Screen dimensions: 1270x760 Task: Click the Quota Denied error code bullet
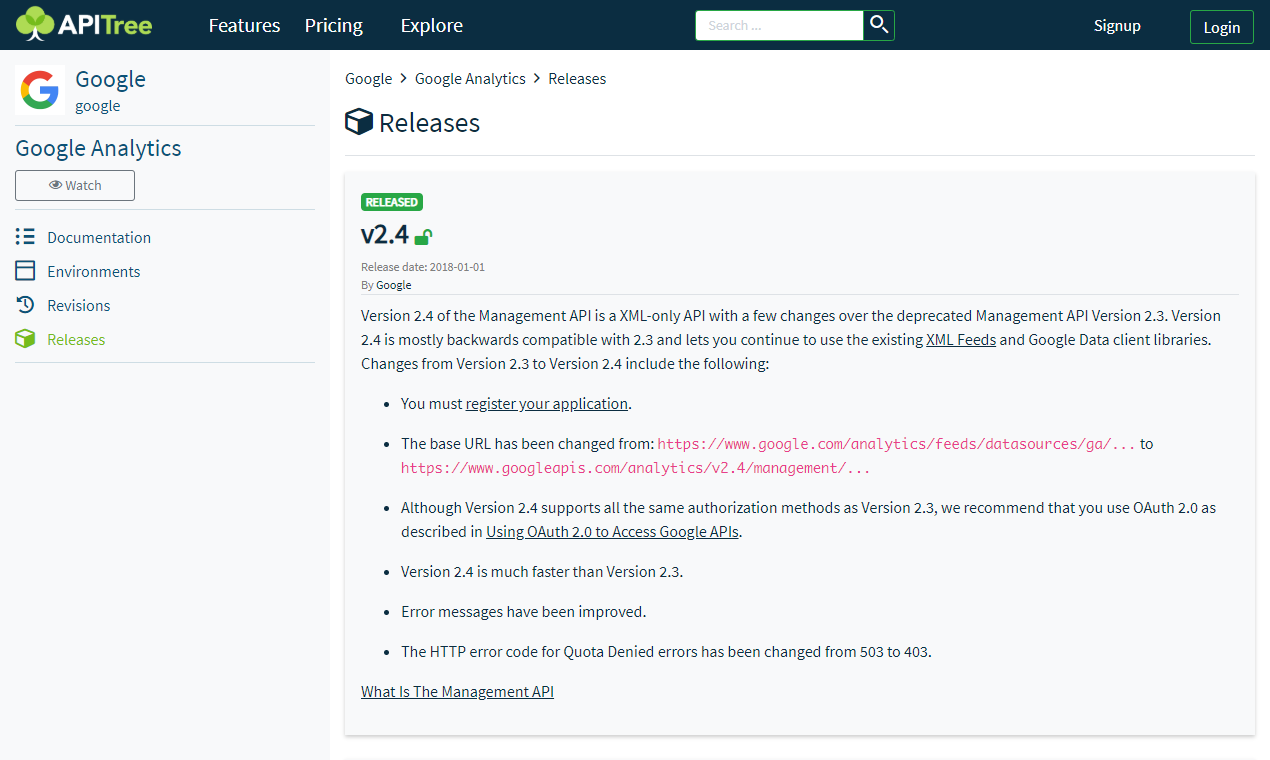click(x=667, y=651)
